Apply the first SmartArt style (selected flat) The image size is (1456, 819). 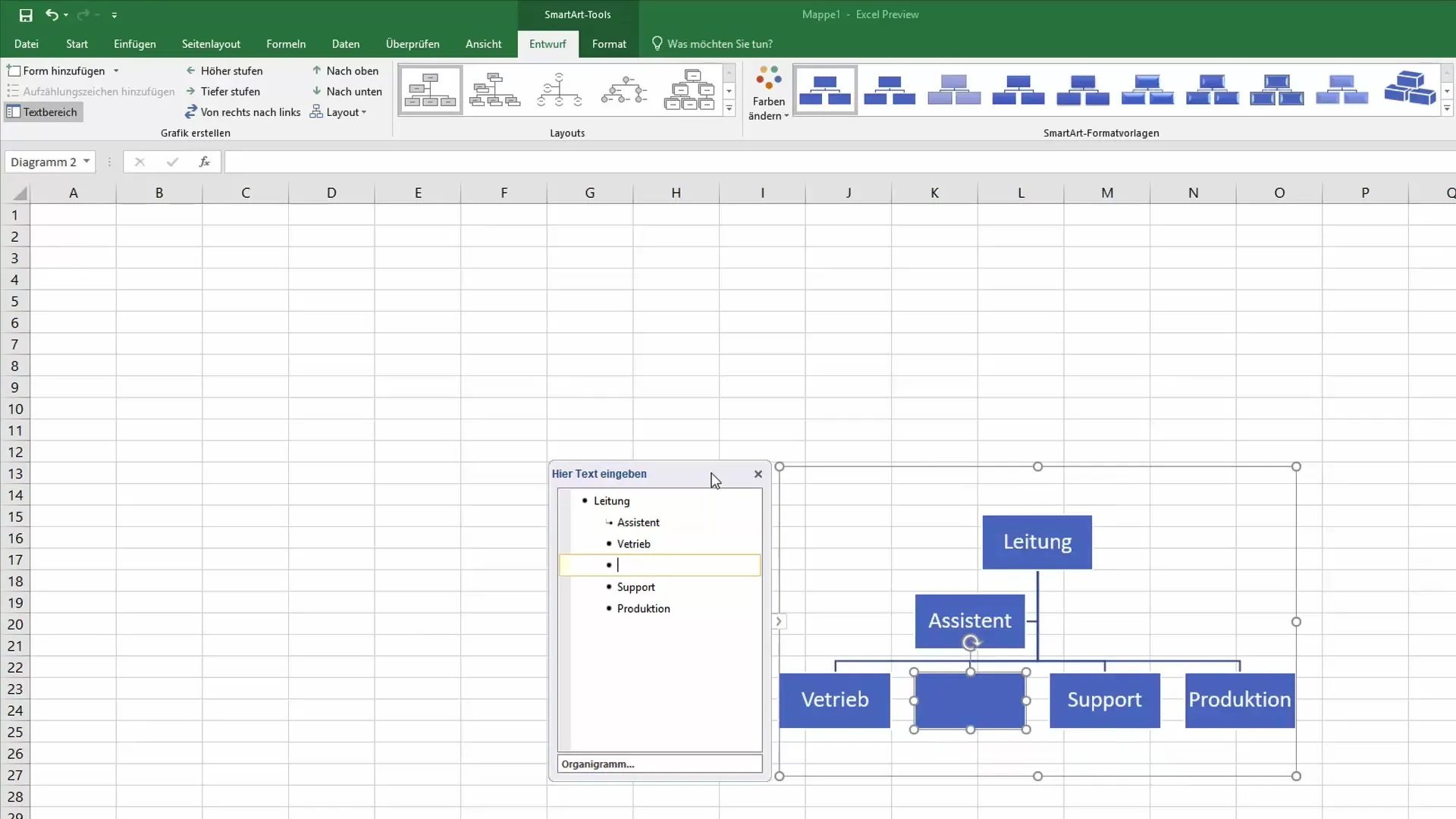click(x=825, y=89)
